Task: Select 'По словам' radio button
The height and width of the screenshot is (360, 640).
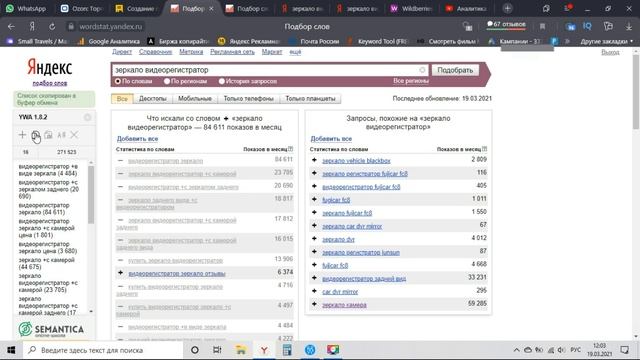Action: pos(118,82)
